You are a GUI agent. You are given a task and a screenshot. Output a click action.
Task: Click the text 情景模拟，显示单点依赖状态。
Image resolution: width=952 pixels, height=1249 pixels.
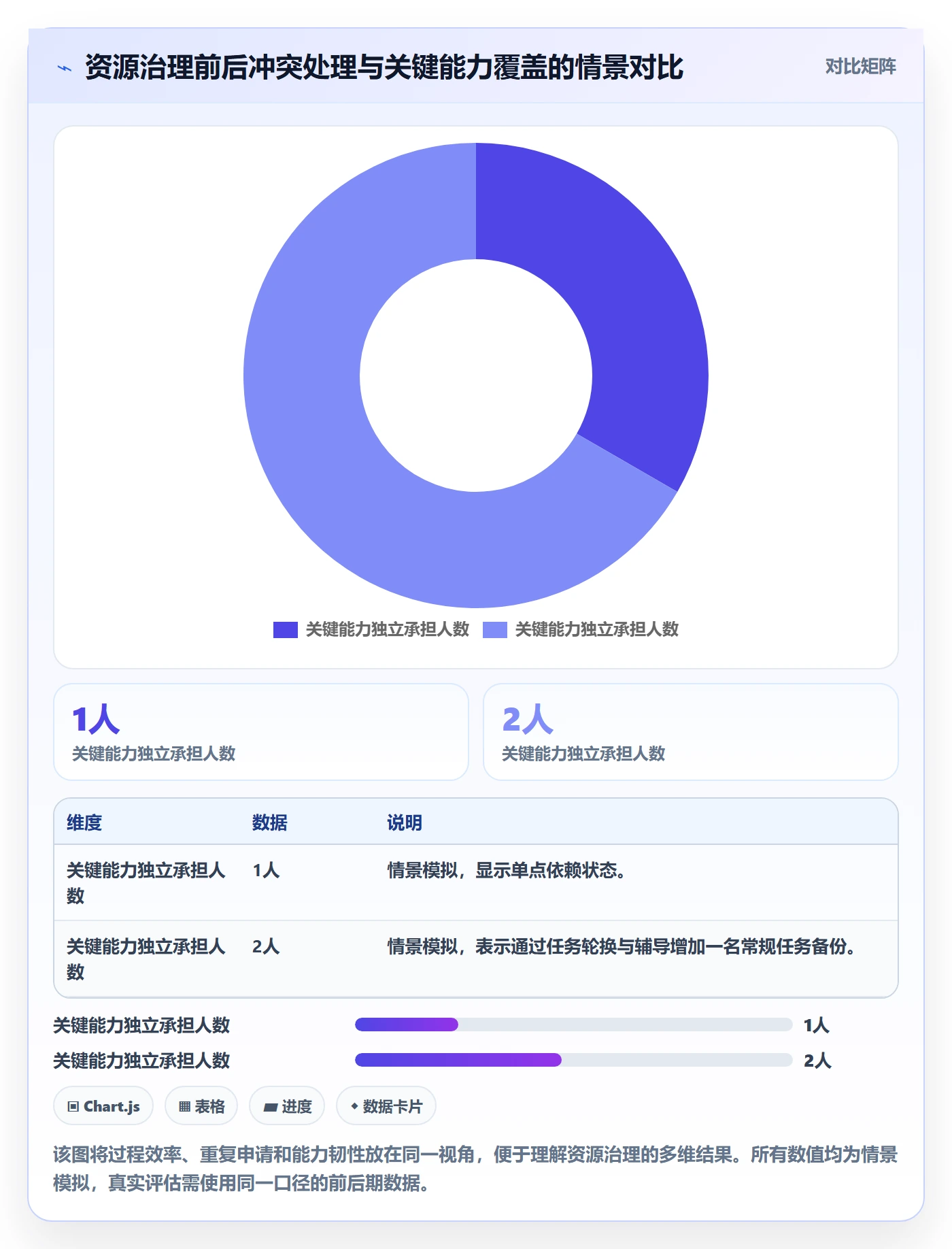click(x=507, y=870)
